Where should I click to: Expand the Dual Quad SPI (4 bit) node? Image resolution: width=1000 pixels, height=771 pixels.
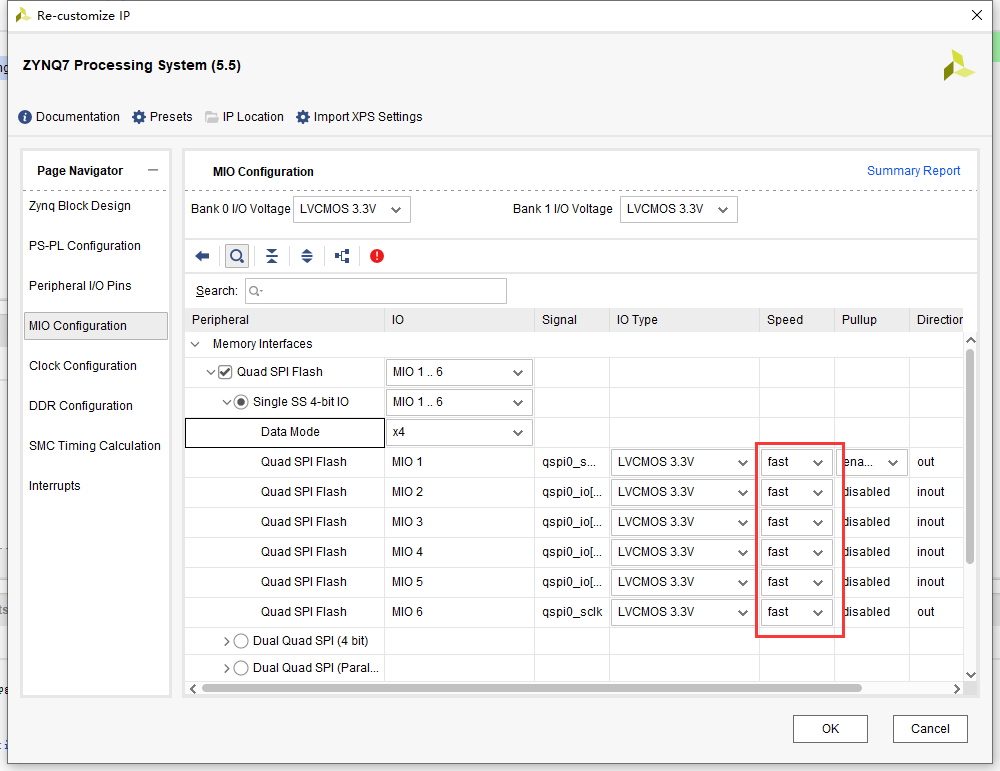coord(226,641)
